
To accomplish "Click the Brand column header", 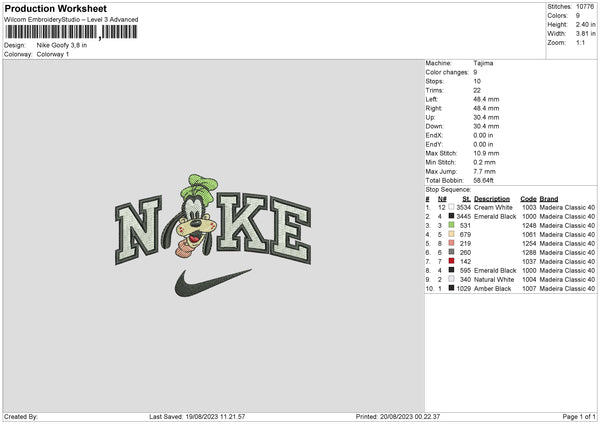I will point(549,199).
